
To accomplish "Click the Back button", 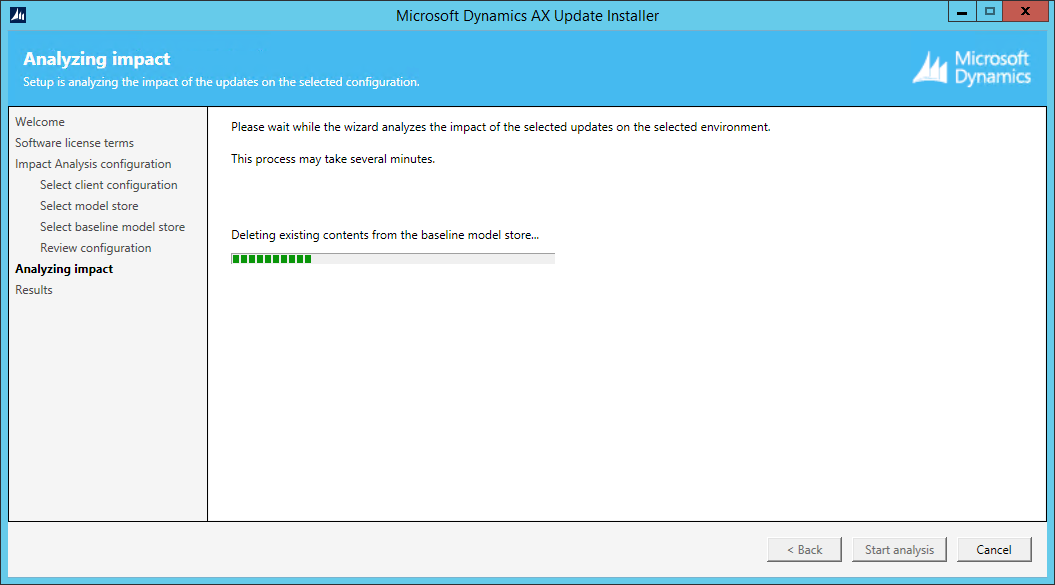I will [805, 549].
